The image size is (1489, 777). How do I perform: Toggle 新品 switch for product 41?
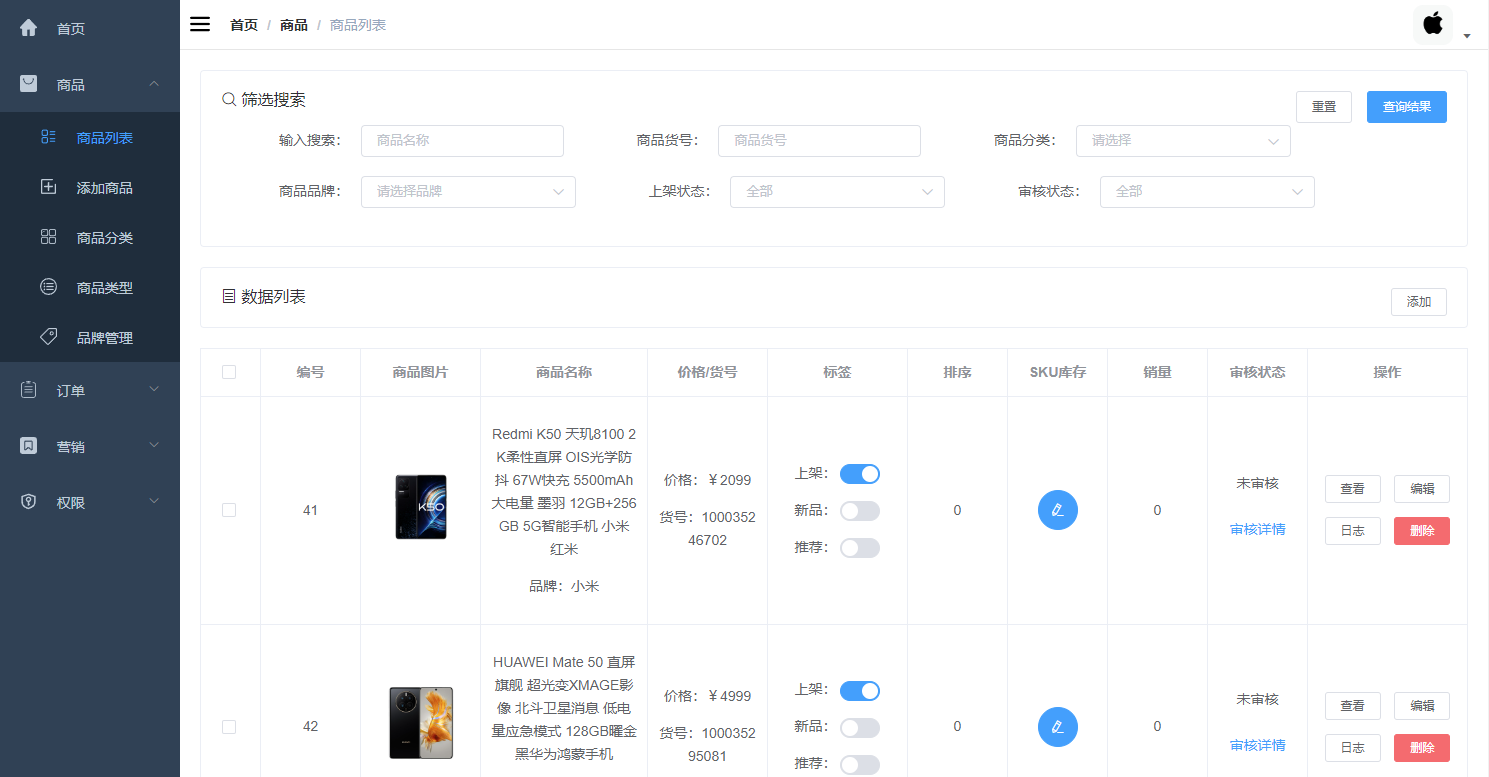click(860, 511)
